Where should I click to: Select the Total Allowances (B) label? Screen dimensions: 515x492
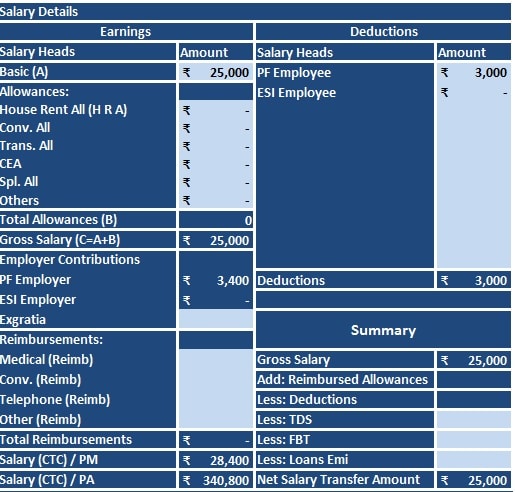[88, 220]
